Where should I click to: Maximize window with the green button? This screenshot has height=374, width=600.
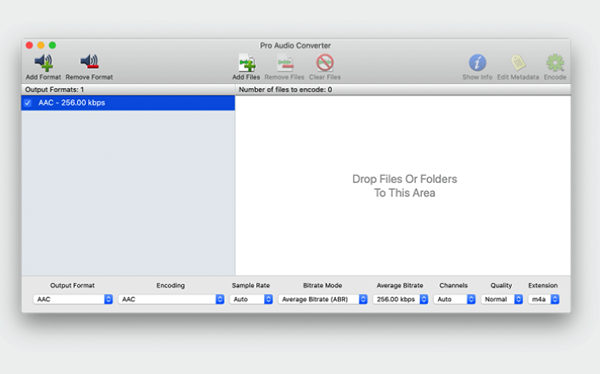click(52, 45)
